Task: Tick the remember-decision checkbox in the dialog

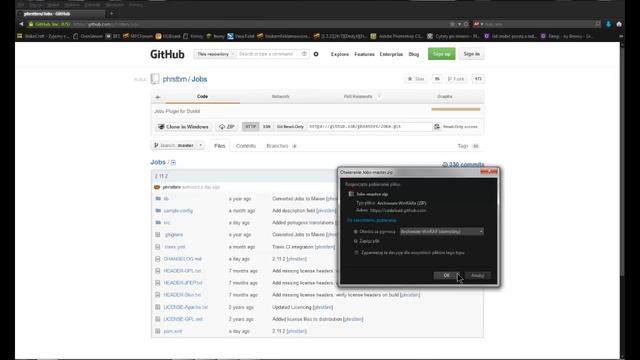Action: click(356, 253)
